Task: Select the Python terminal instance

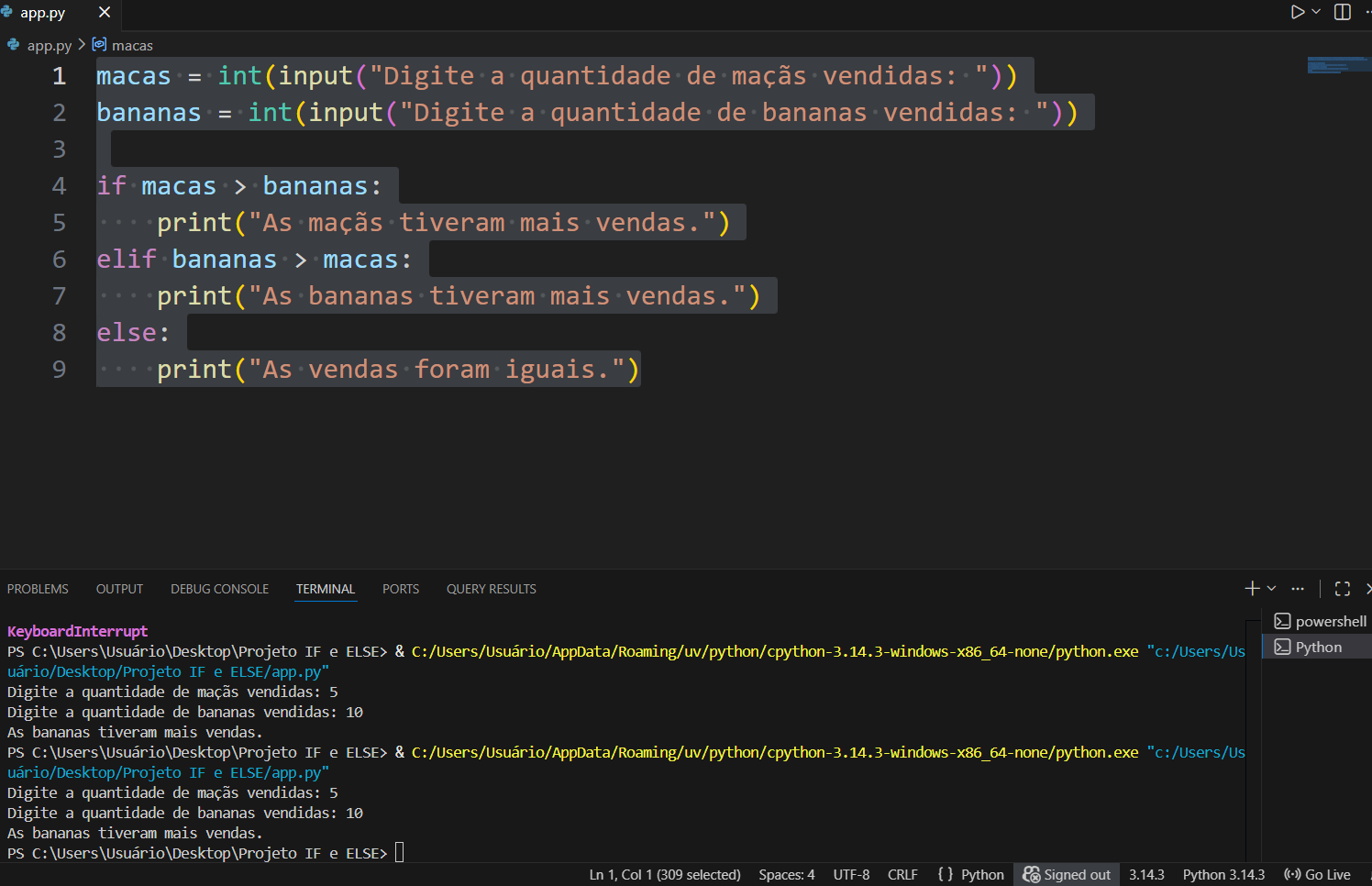Action: 1318,647
